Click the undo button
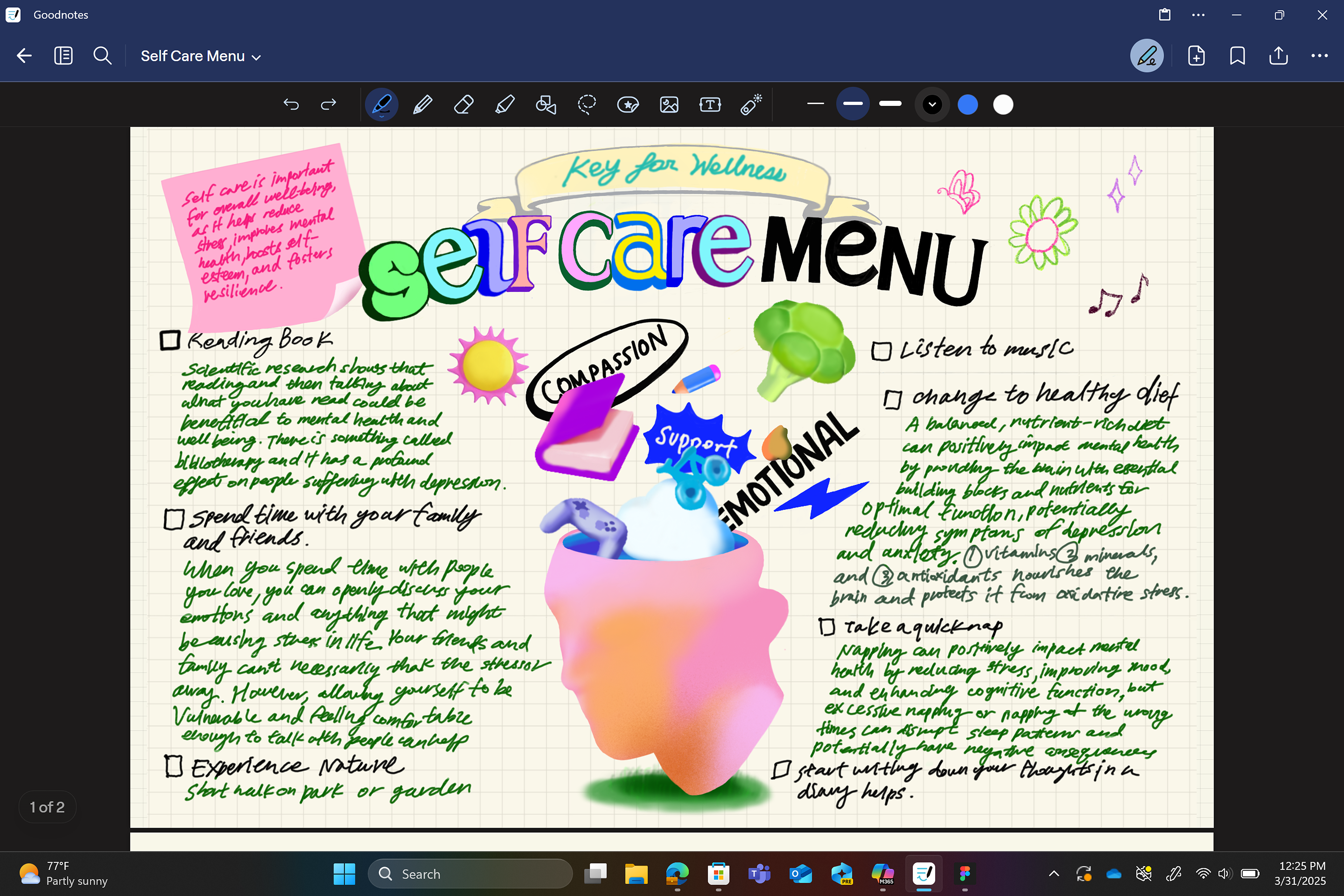The height and width of the screenshot is (896, 1344). click(291, 105)
